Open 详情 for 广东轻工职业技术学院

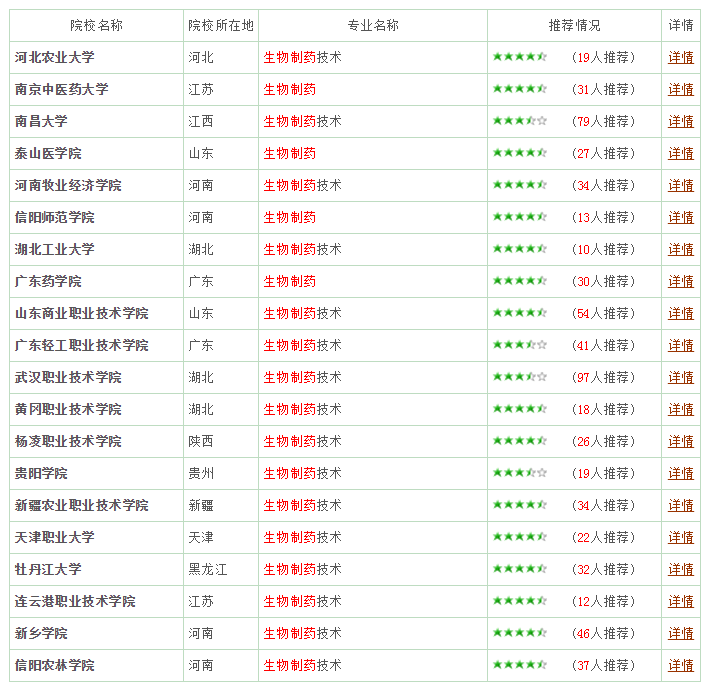tap(681, 346)
